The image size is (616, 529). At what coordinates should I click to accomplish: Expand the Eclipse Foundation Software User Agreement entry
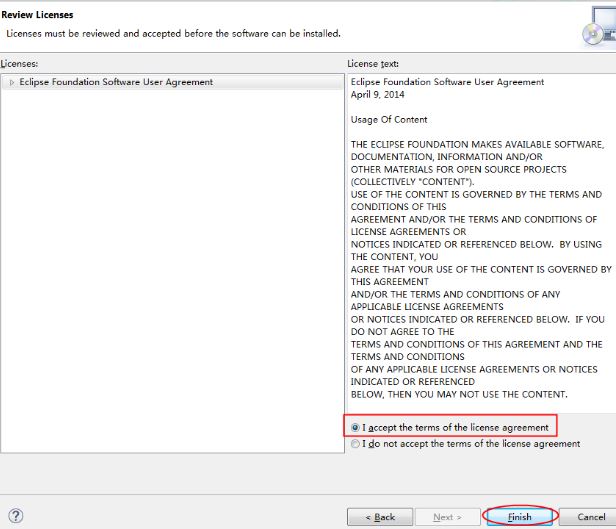12,82
